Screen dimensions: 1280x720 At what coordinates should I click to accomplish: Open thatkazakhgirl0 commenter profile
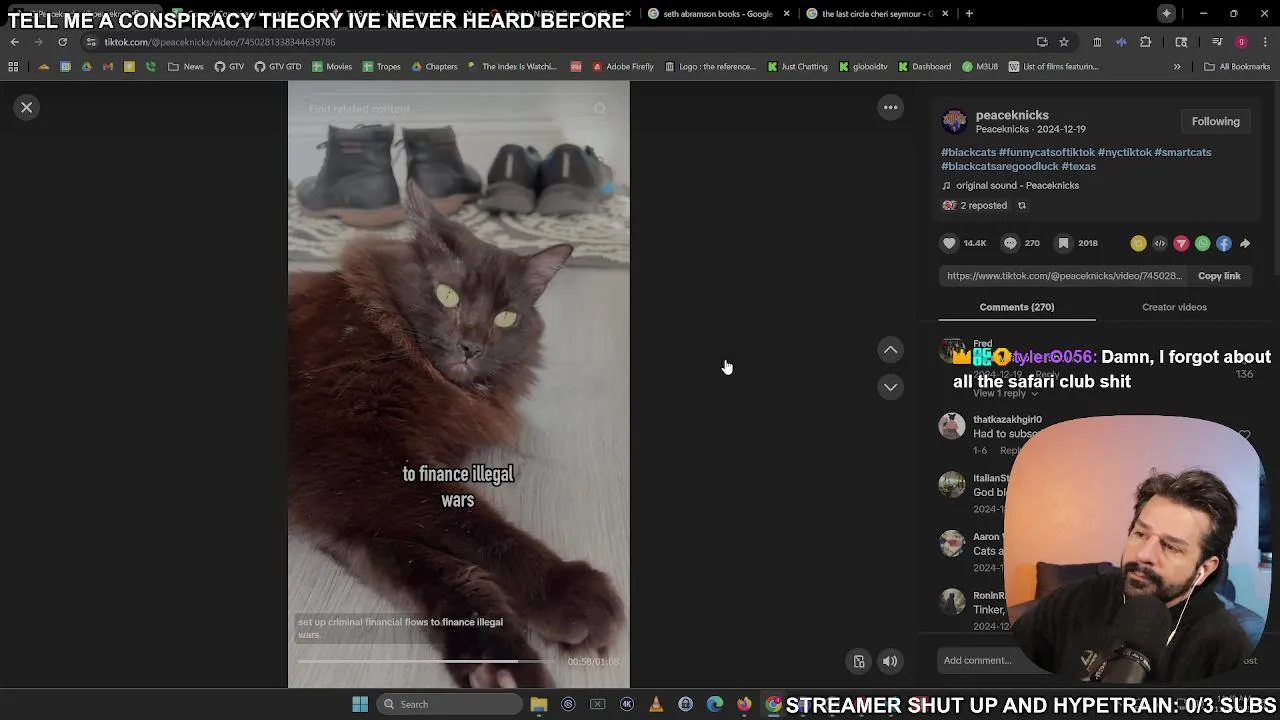coord(1007,420)
